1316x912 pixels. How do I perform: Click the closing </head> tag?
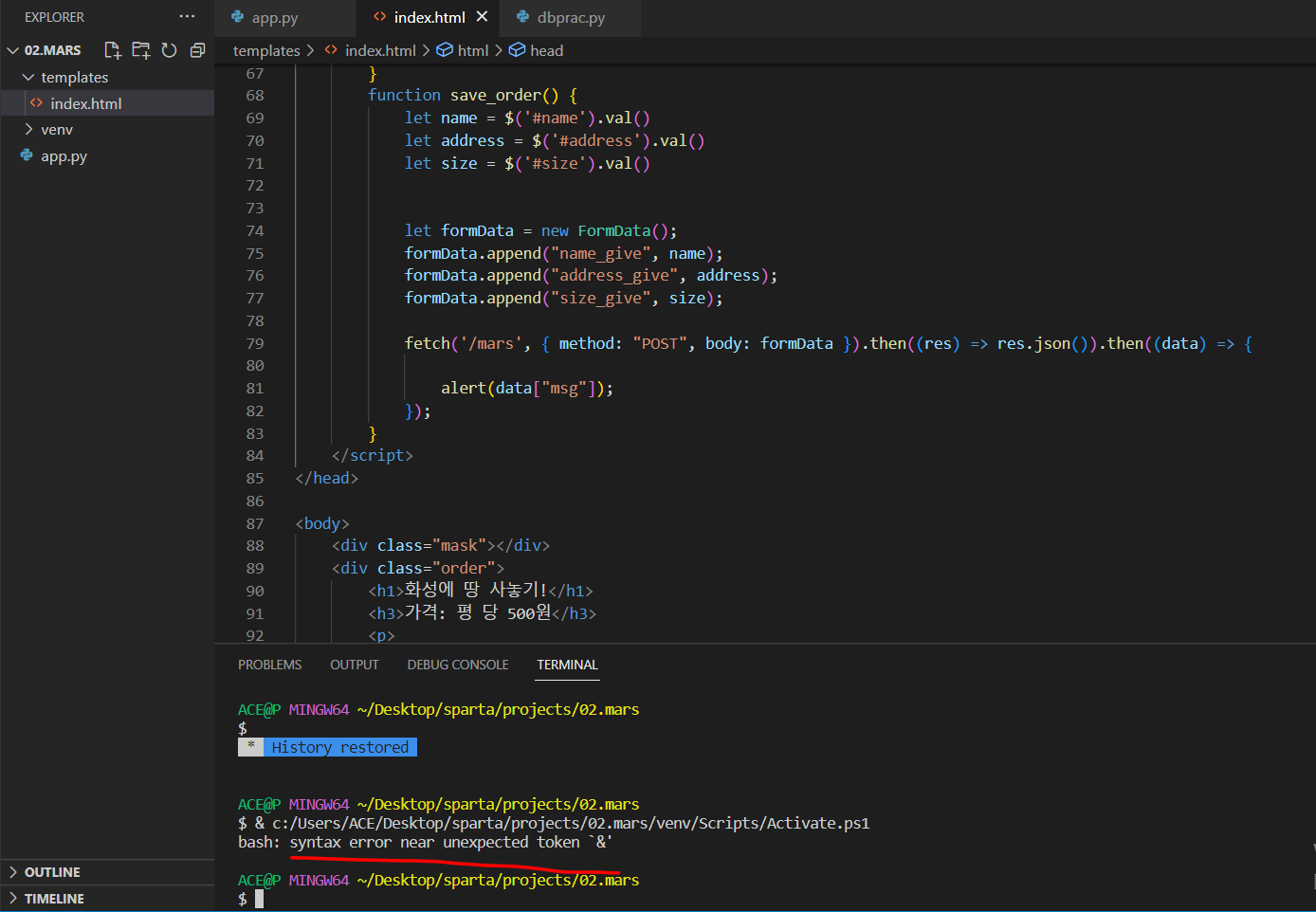pos(327,479)
